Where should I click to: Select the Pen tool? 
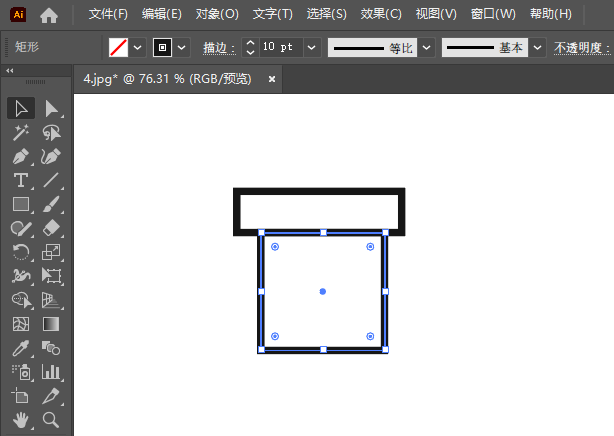[21, 157]
